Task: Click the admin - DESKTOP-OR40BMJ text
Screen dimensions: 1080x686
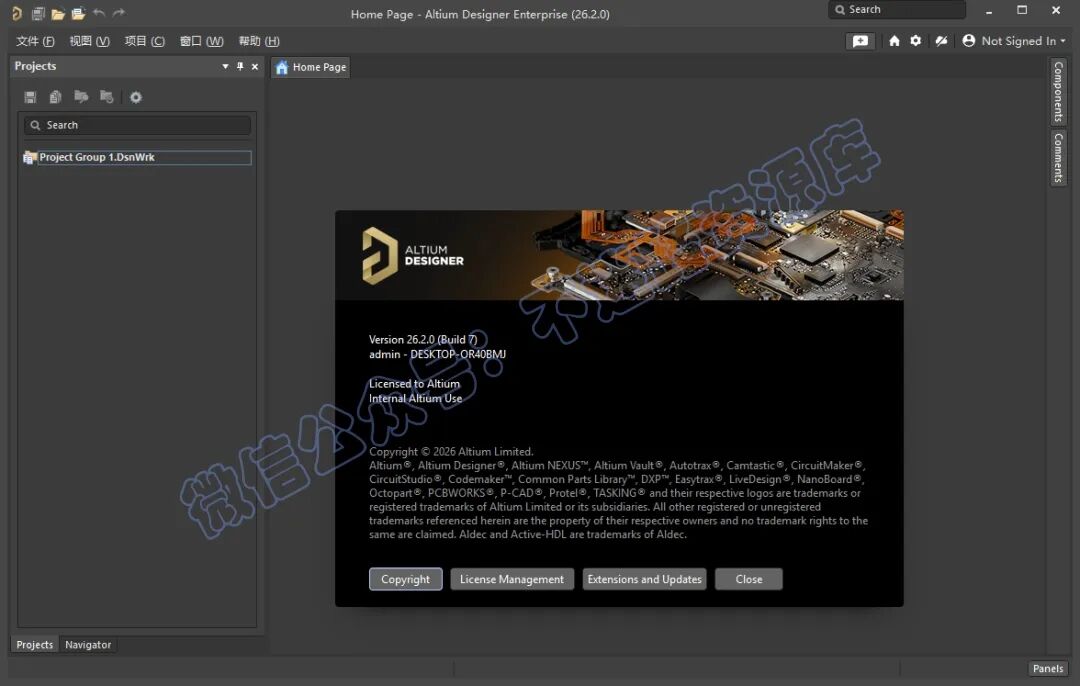Action: [x=437, y=354]
